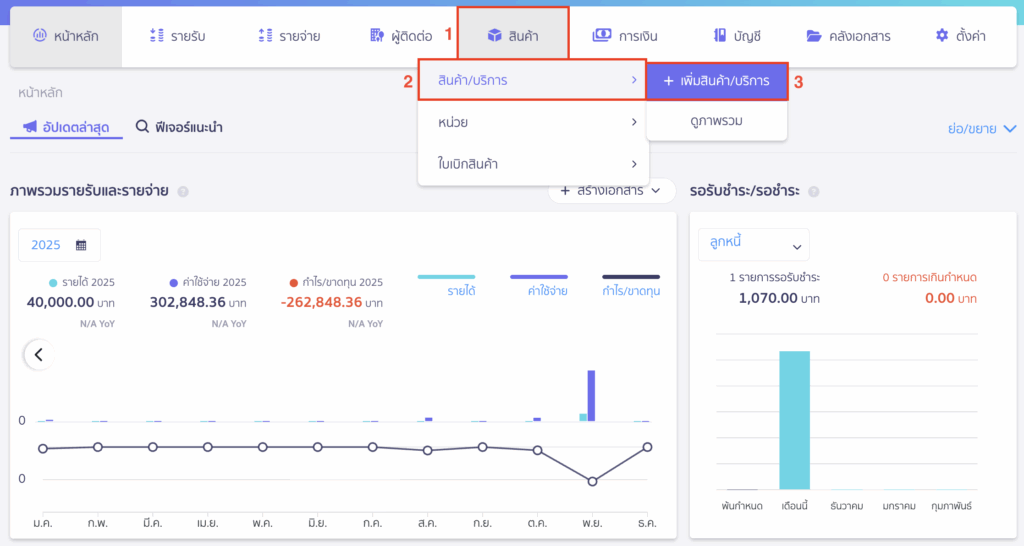The image size is (1024, 546).
Task: Open the ตั้งค่า settings gear menu
Action: [960, 36]
